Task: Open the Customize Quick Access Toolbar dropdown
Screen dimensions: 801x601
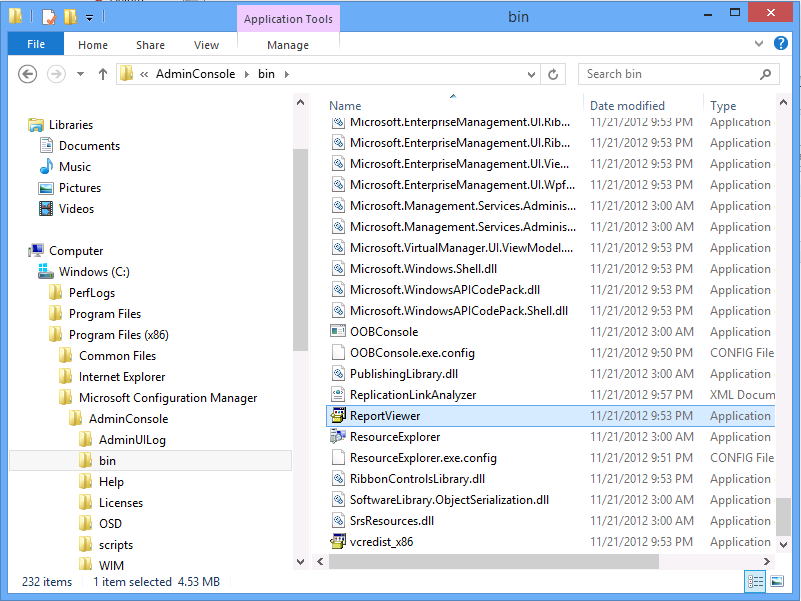Action: (89, 18)
